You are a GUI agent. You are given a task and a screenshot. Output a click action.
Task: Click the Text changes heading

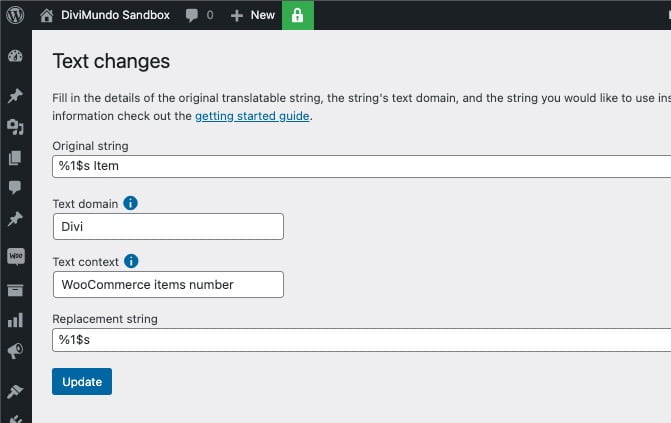pyautogui.click(x=111, y=61)
